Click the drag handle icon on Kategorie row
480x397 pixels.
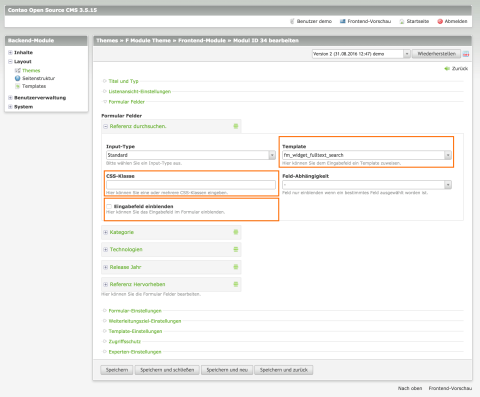point(236,232)
